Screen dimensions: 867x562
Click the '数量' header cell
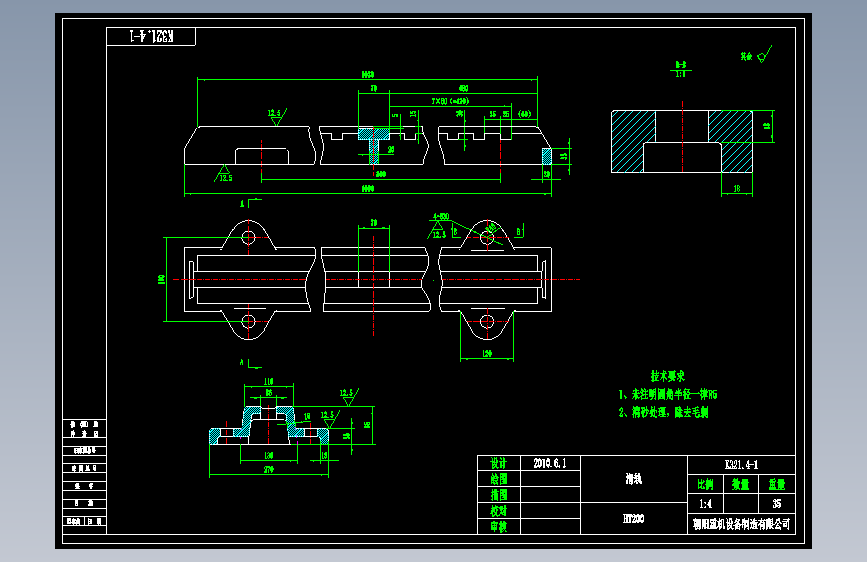[x=740, y=485]
